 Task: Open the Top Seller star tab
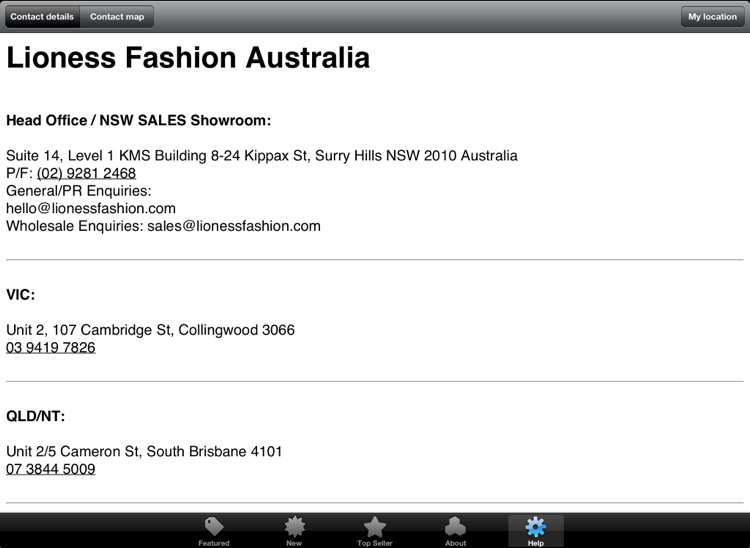[x=375, y=531]
